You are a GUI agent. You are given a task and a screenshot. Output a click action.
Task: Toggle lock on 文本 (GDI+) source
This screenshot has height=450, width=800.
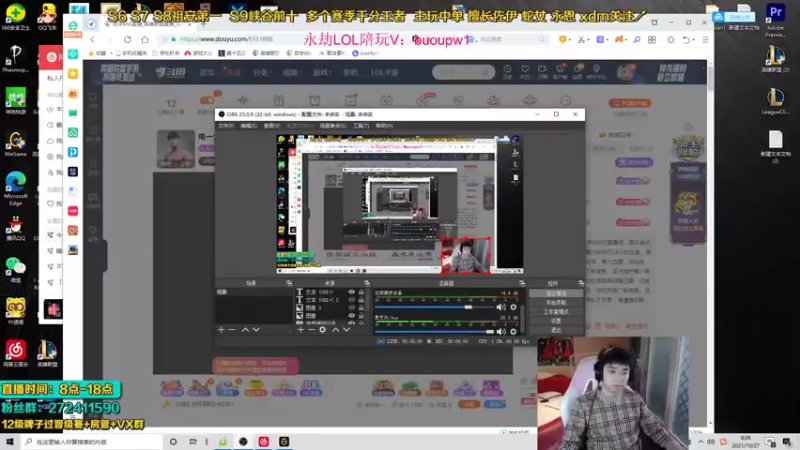click(361, 292)
